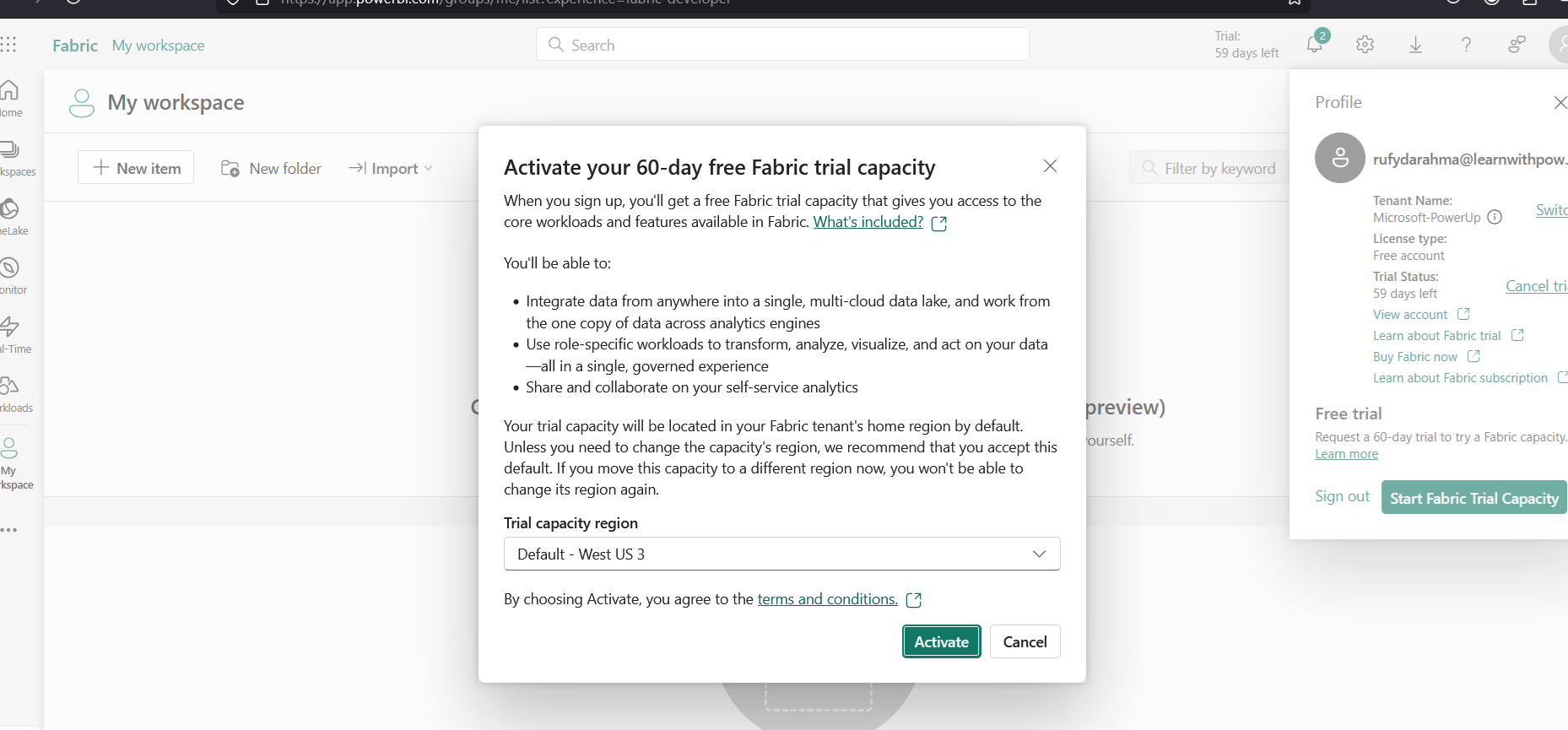Click the Cancel trial link
The image size is (1568, 730).
1537,286
